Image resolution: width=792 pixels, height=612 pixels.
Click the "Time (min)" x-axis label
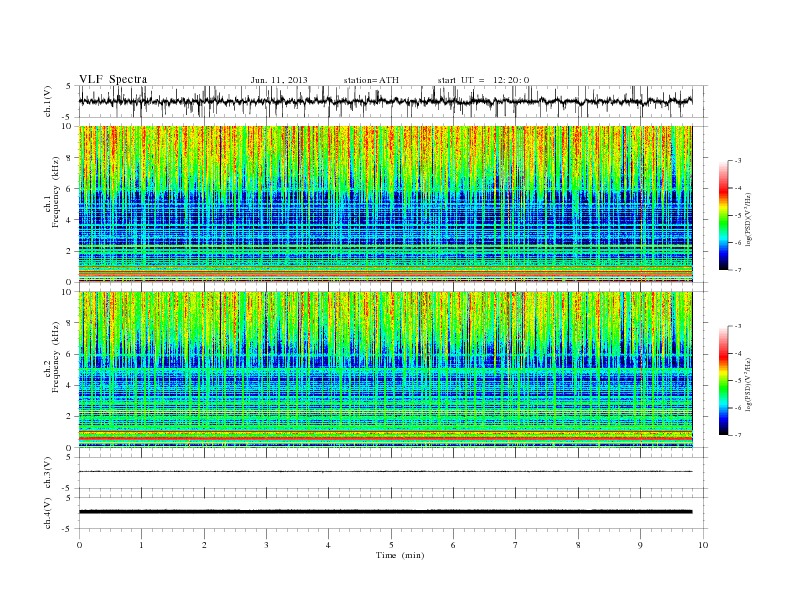tap(400, 555)
